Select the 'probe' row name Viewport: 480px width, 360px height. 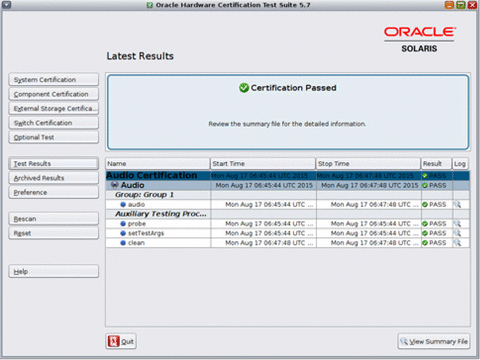tap(137, 224)
